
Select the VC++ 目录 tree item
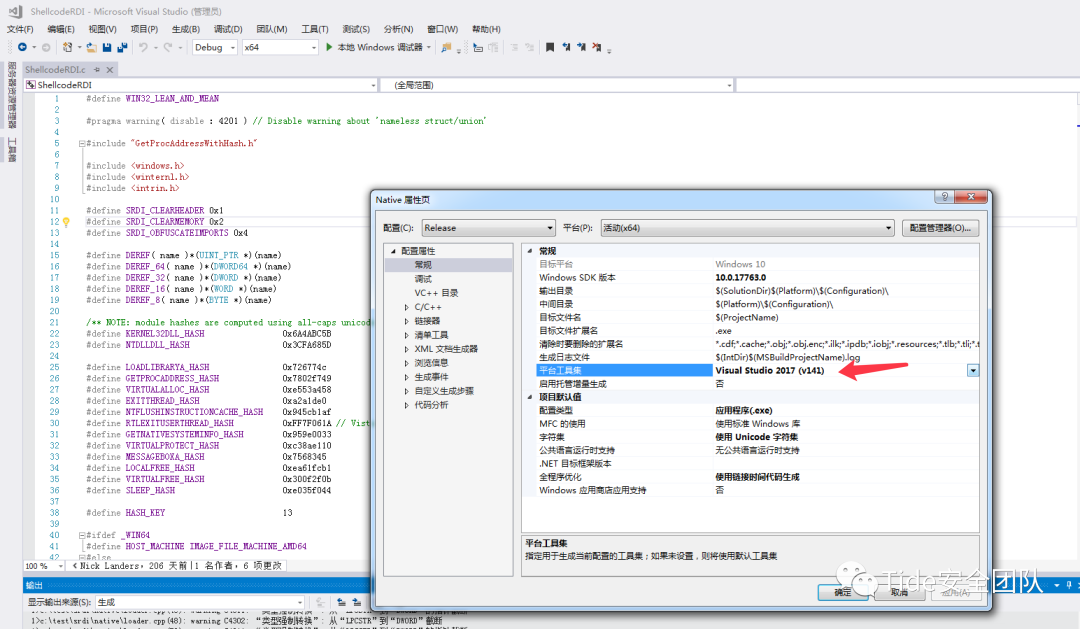click(436, 293)
